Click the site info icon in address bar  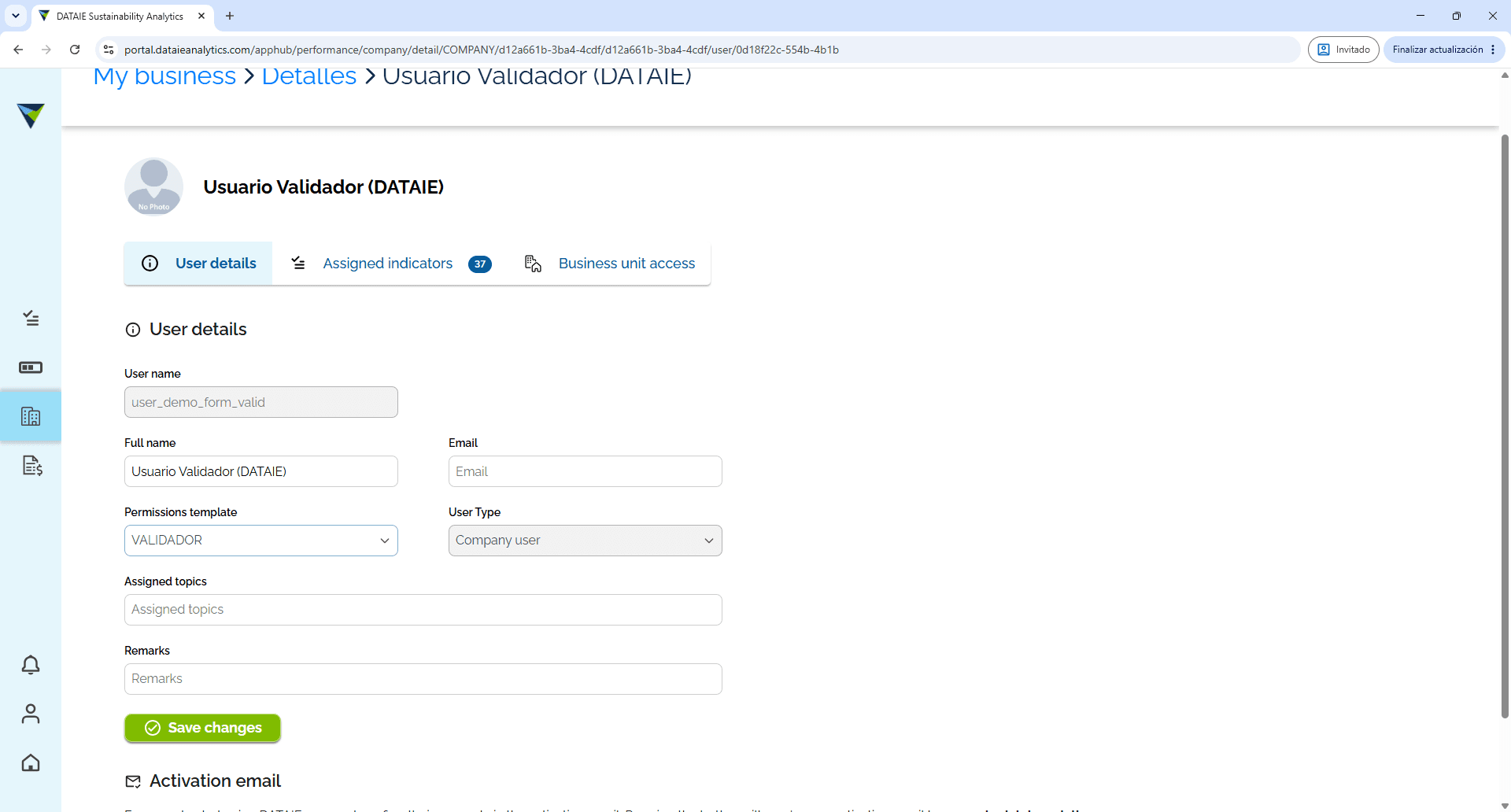pos(109,50)
